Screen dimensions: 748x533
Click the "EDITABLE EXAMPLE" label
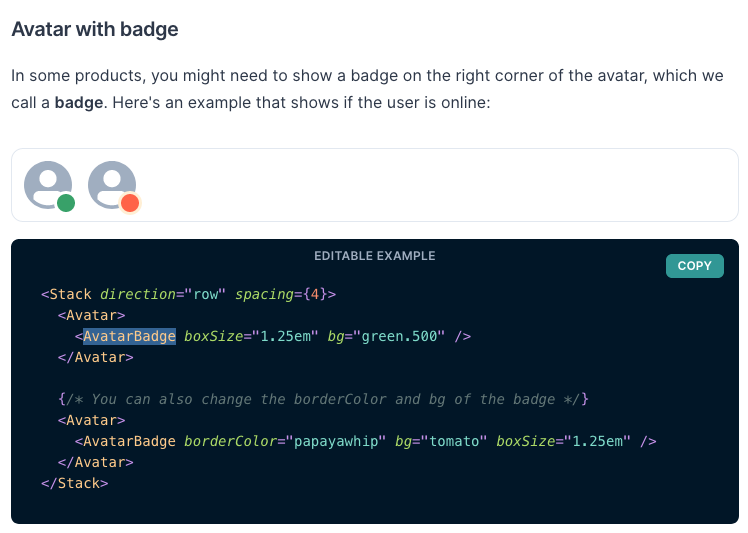[x=375, y=256]
